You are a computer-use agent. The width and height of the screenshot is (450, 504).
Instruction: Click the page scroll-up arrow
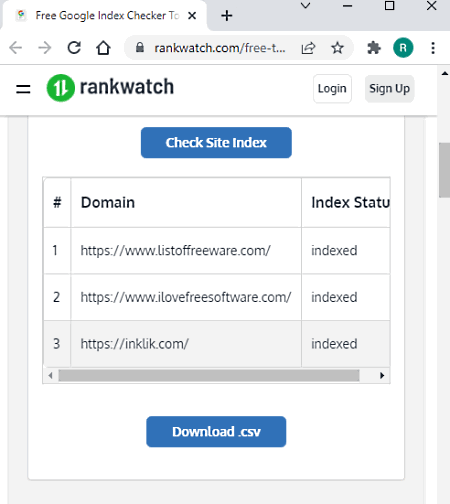click(444, 73)
